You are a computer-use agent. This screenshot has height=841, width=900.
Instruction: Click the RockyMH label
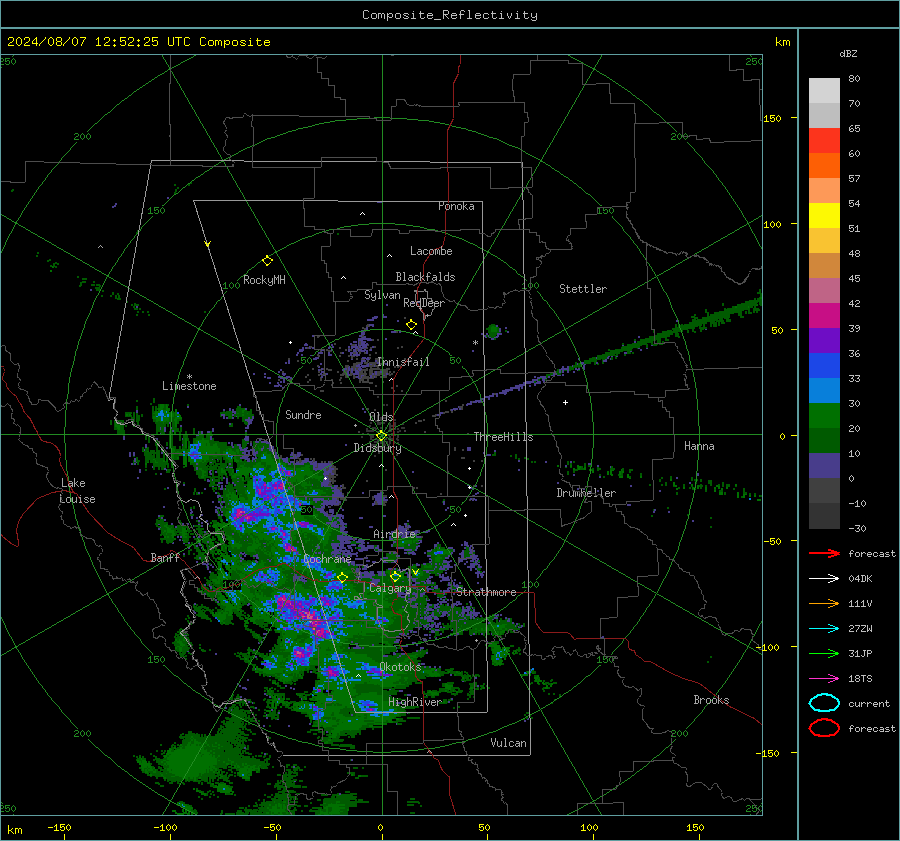click(264, 280)
